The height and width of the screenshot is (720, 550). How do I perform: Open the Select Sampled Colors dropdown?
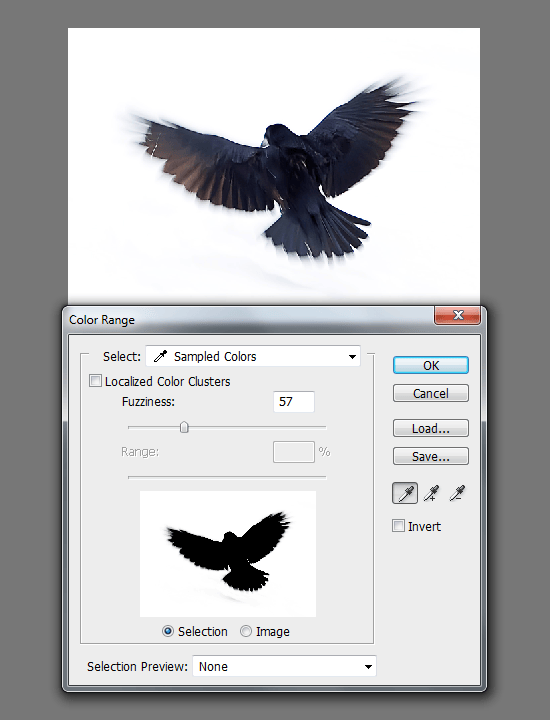(253, 356)
